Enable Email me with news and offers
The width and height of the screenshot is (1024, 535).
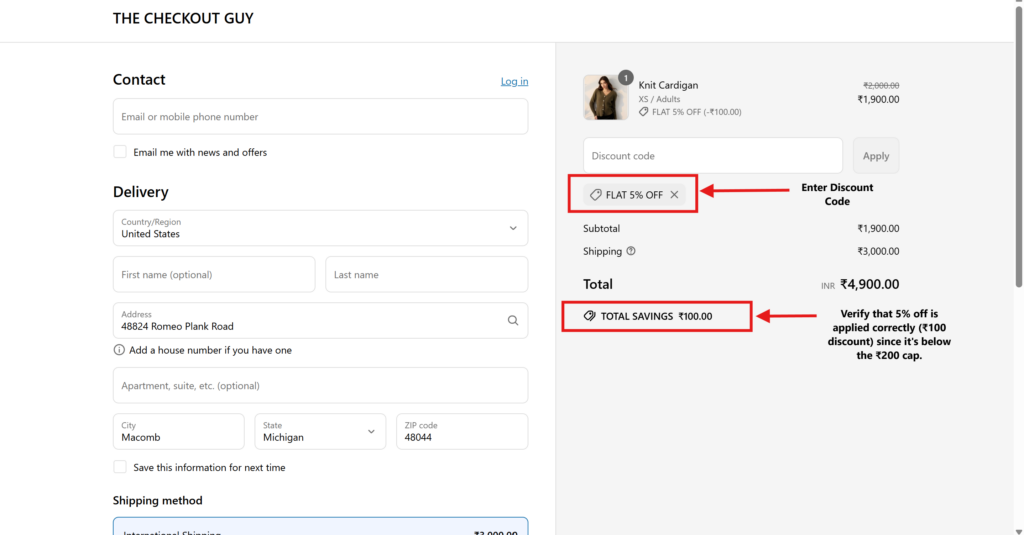pyautogui.click(x=120, y=152)
